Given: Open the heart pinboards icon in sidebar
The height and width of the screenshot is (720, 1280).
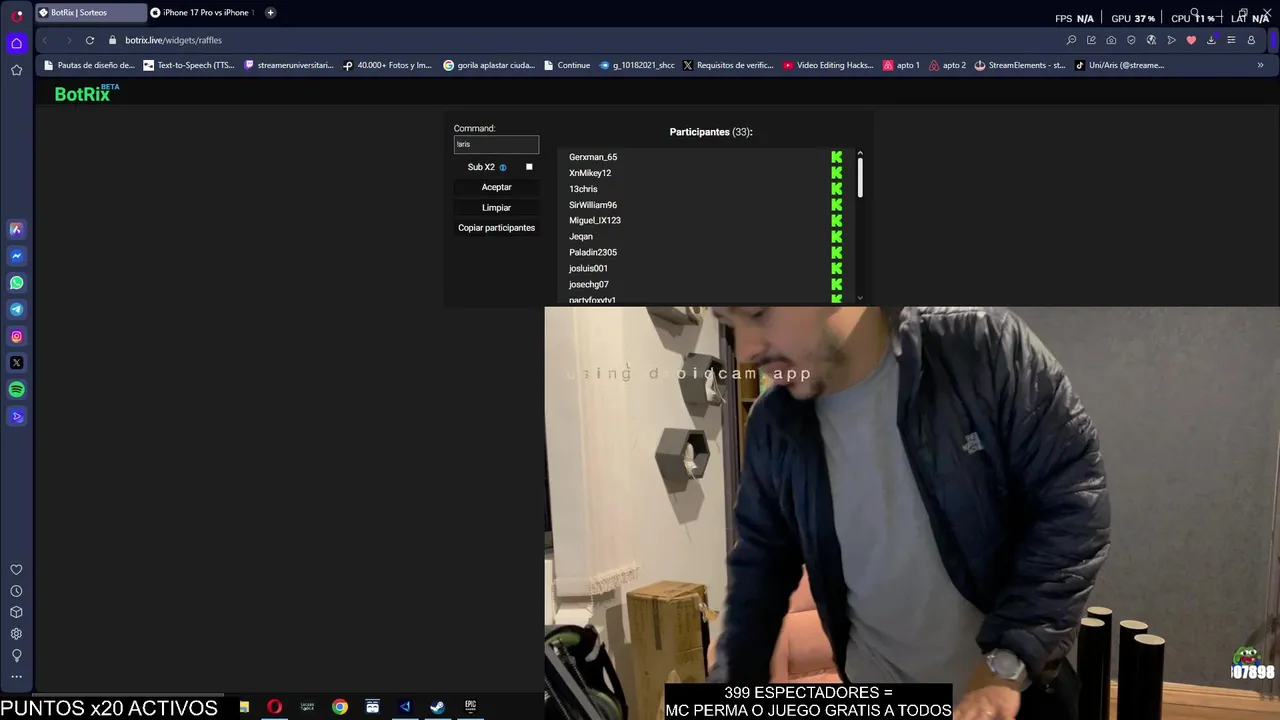Looking at the screenshot, I should click(x=16, y=570).
